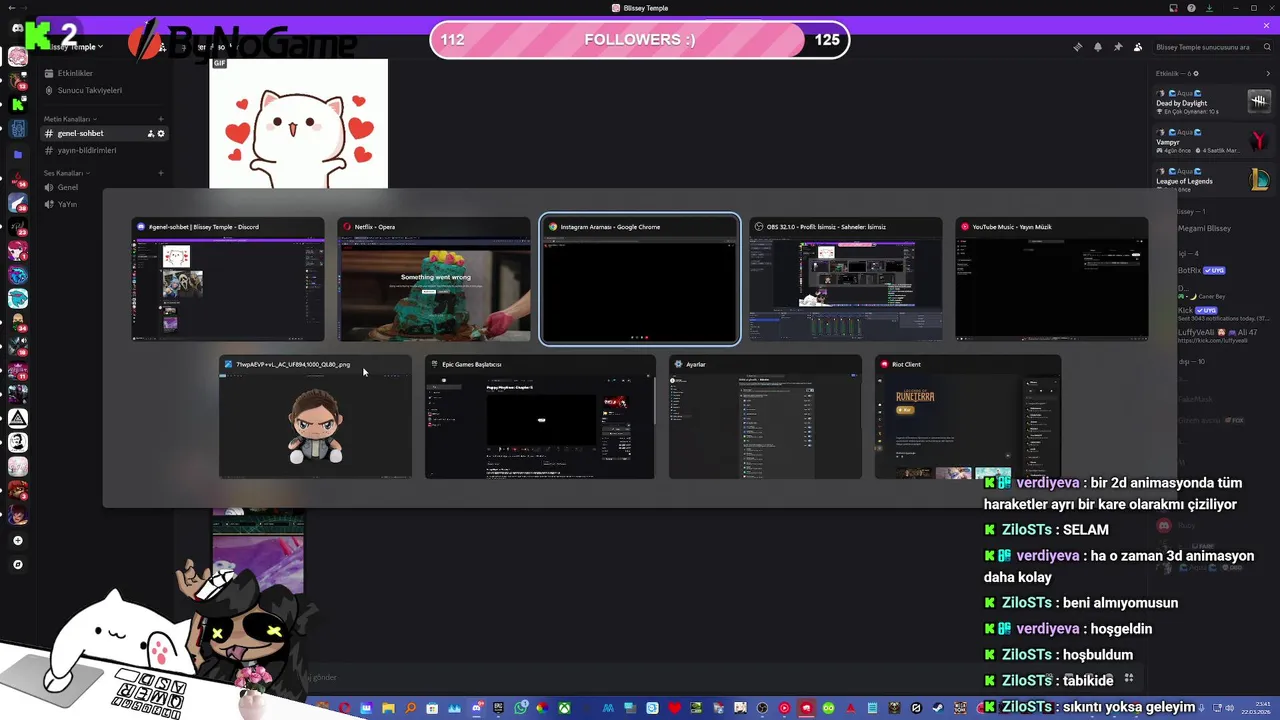Open notification settings bell icon
Viewport: 1280px width, 720px height.
point(1098,47)
